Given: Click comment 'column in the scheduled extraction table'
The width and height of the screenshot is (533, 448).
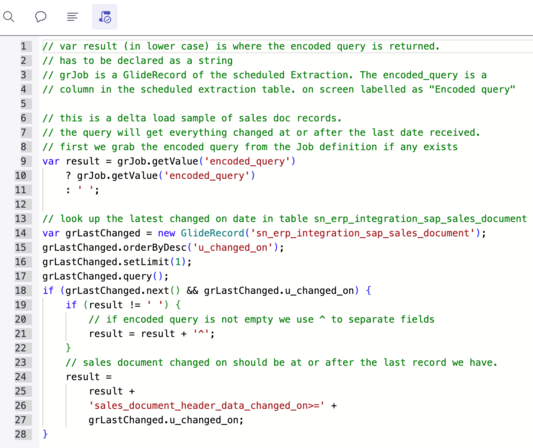Looking at the screenshot, I should click(279, 89).
